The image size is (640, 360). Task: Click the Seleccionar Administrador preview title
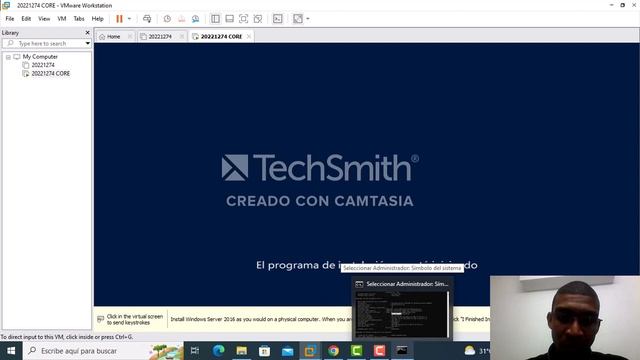(x=407, y=284)
